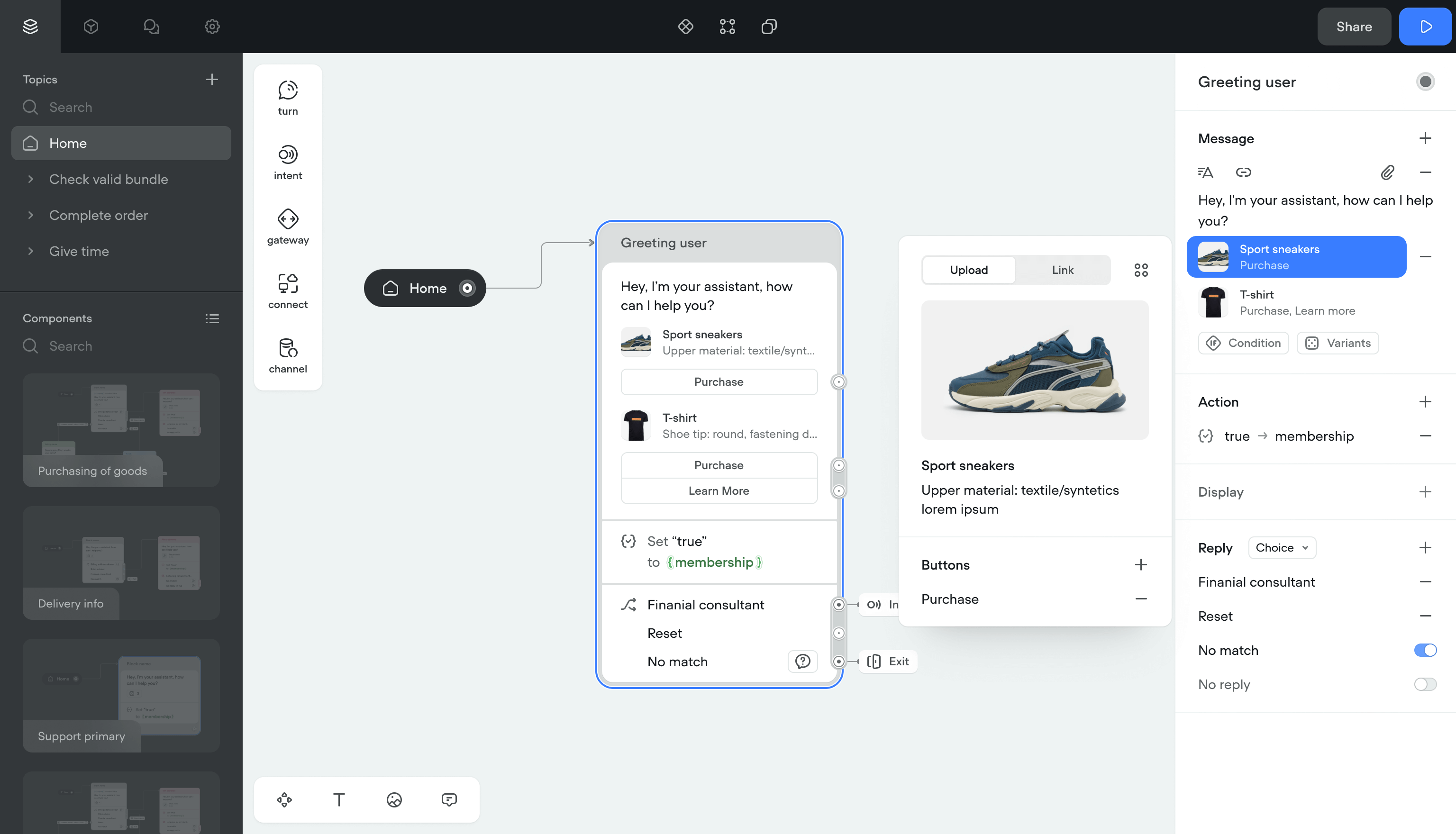The image size is (1456, 834).
Task: Switch to the Link tab
Action: (1063, 270)
